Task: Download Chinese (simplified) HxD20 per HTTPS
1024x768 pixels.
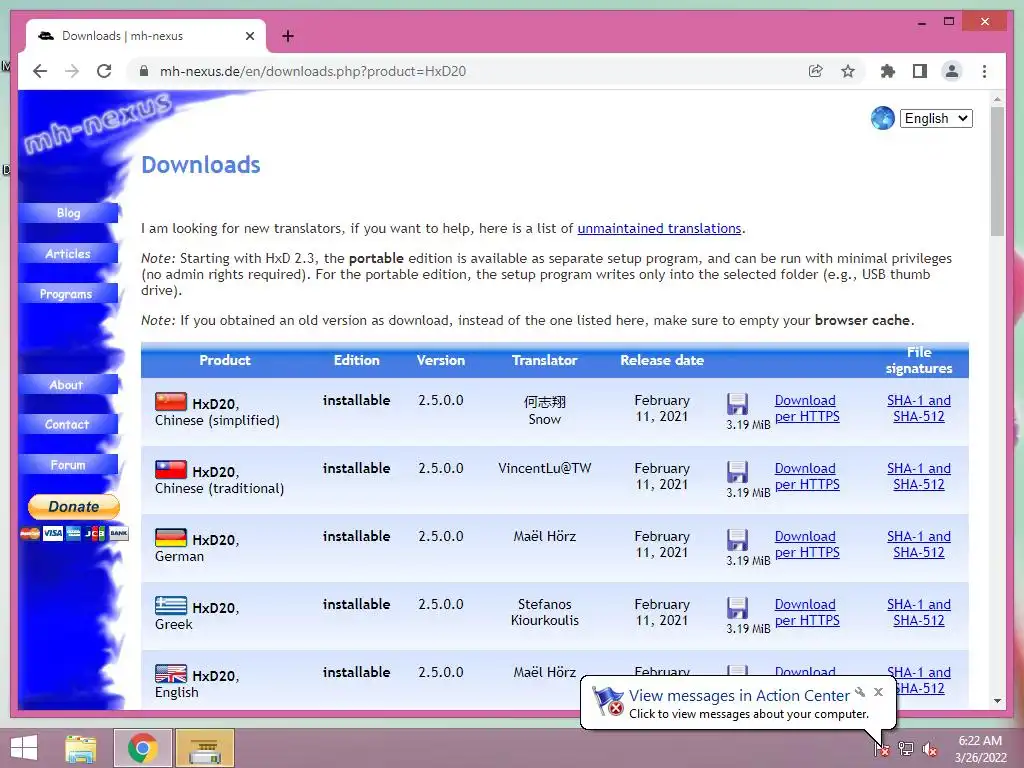Action: click(x=807, y=408)
